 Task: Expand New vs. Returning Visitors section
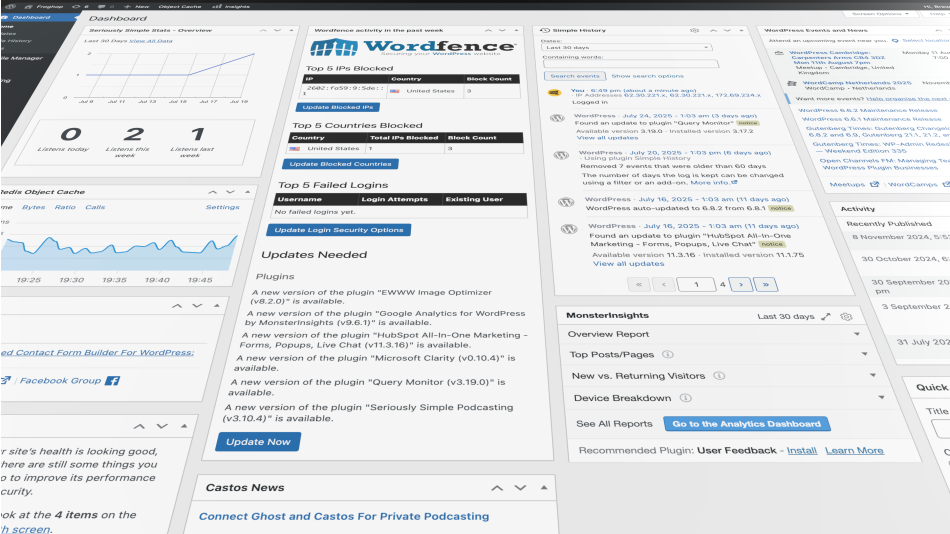click(x=872, y=377)
